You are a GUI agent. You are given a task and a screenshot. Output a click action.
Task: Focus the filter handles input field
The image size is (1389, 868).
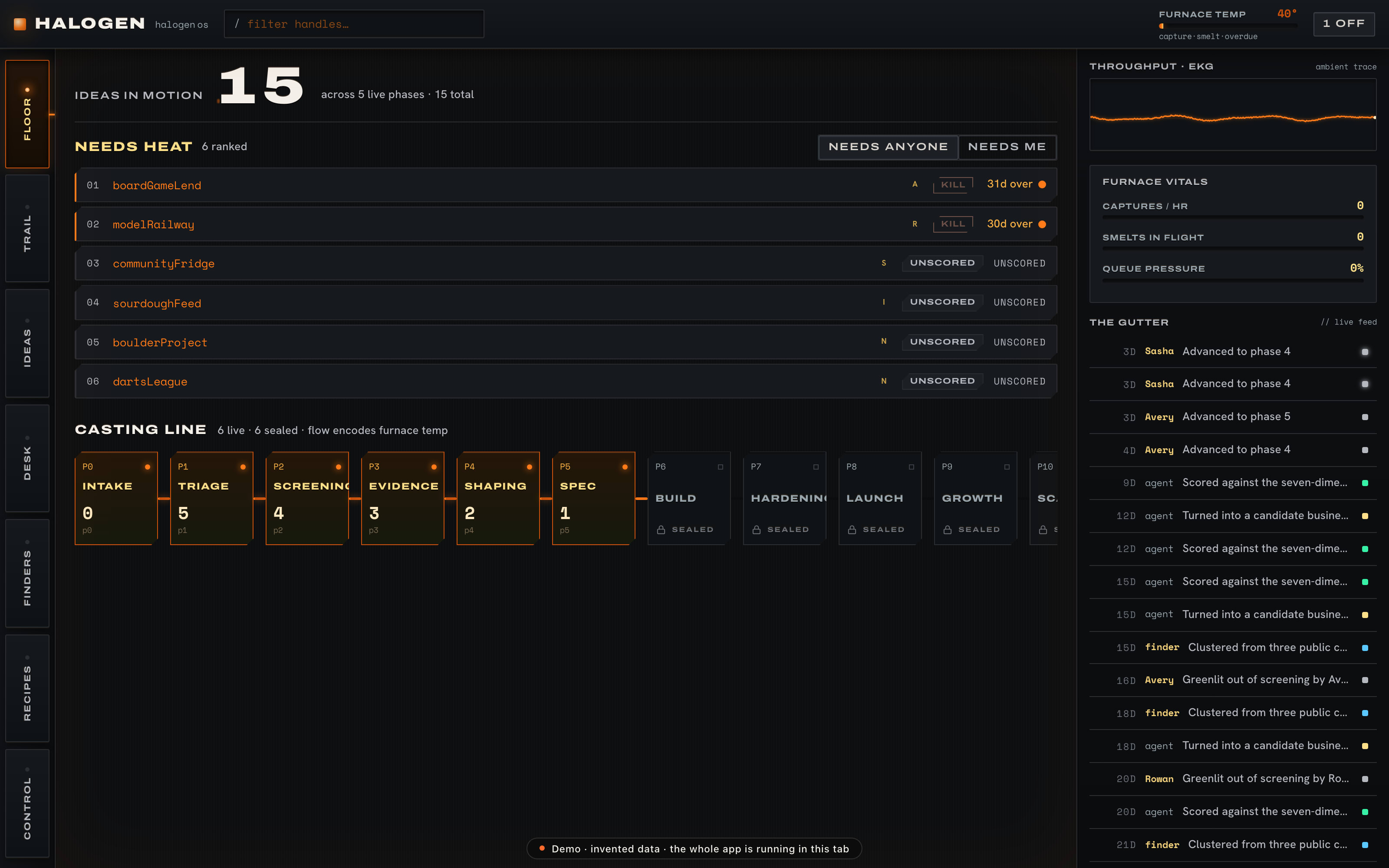[354, 24]
